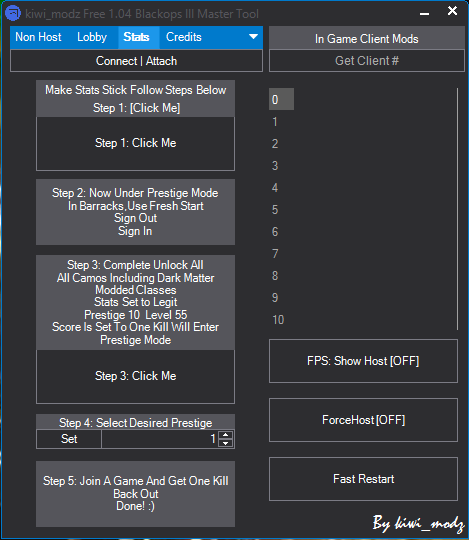
Task: Switch to the Non Host tab
Action: 38,37
